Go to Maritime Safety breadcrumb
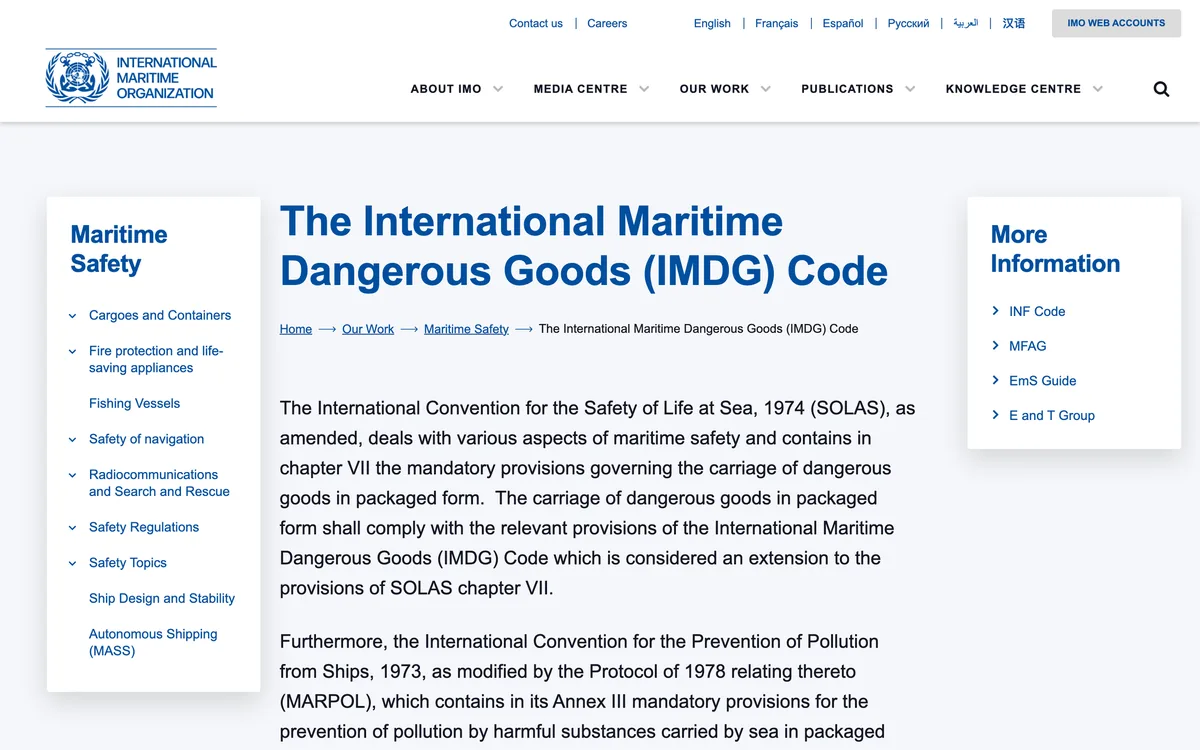The height and width of the screenshot is (750, 1200). 466,329
